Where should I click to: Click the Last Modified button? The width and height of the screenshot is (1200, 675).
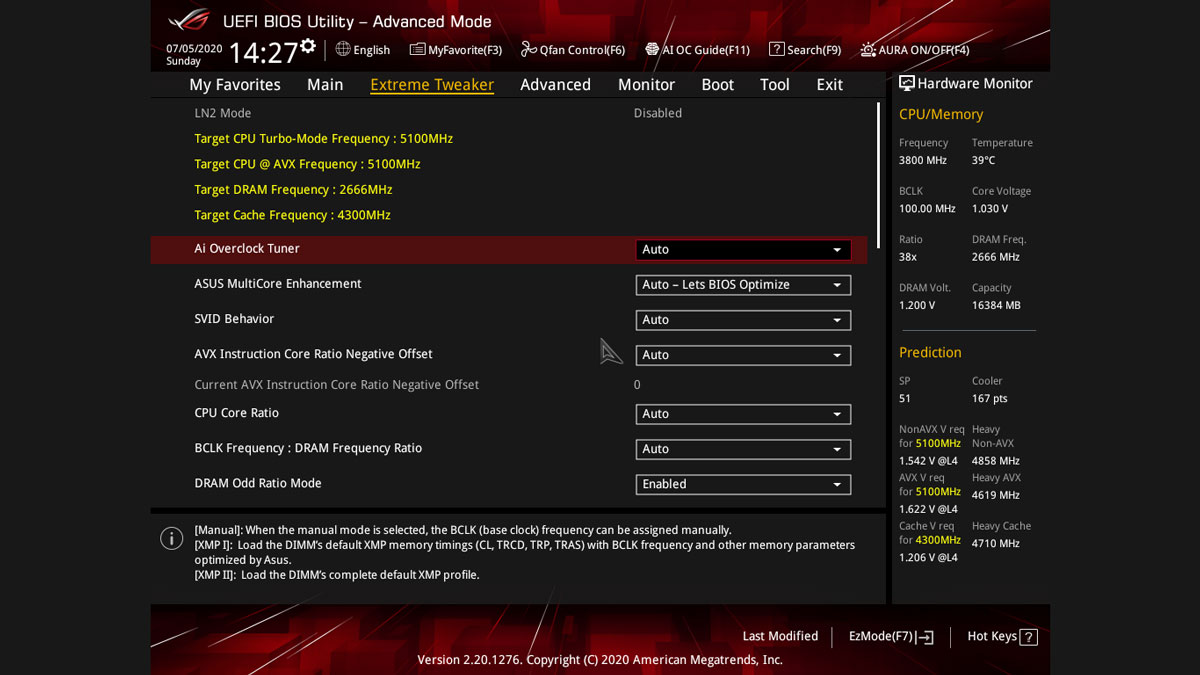click(780, 636)
